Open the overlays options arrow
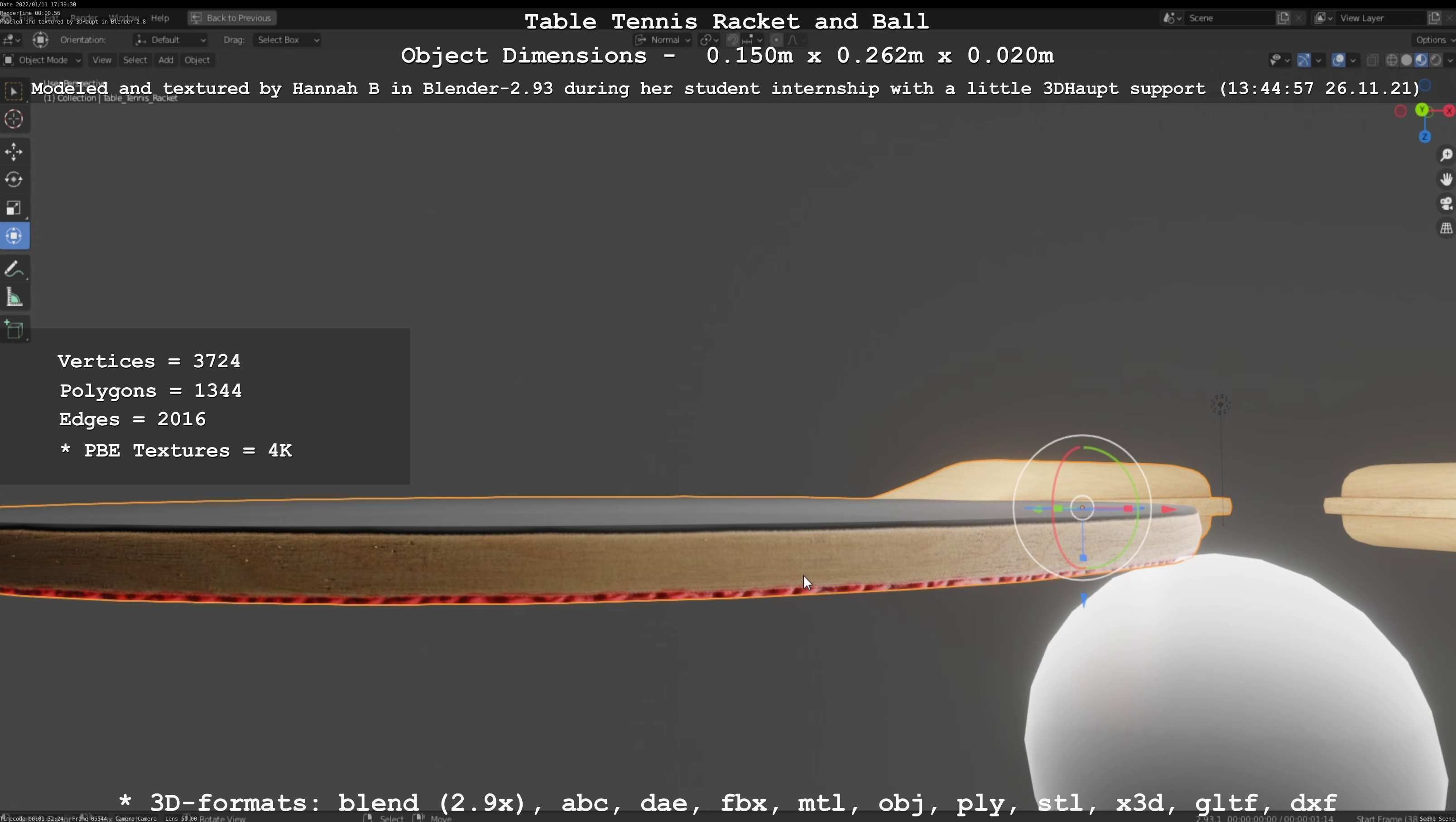Image resolution: width=1456 pixels, height=822 pixels. point(1353,60)
